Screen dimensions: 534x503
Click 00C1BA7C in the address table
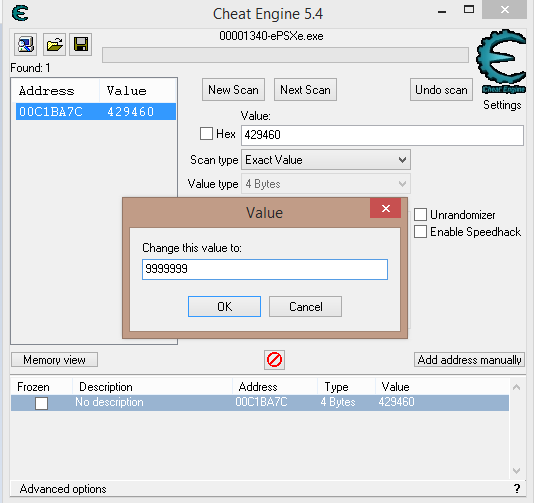pyautogui.click(x=261, y=402)
